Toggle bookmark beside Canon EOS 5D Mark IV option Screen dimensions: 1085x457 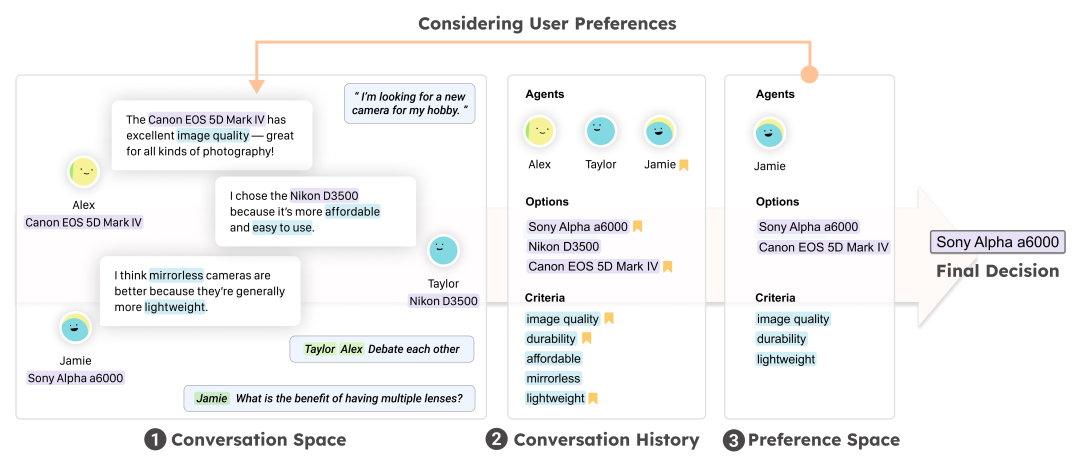668,267
